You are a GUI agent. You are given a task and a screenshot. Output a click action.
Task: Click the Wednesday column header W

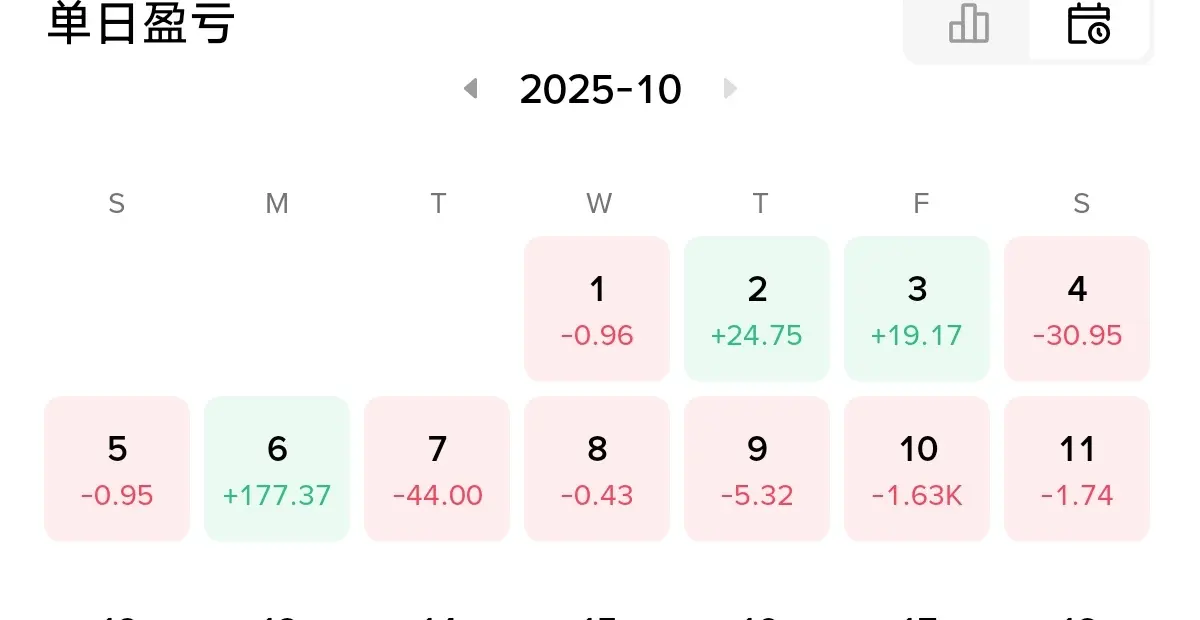pos(599,204)
